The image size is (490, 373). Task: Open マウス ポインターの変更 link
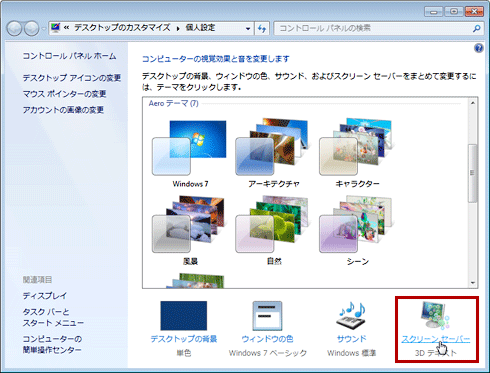click(64, 94)
